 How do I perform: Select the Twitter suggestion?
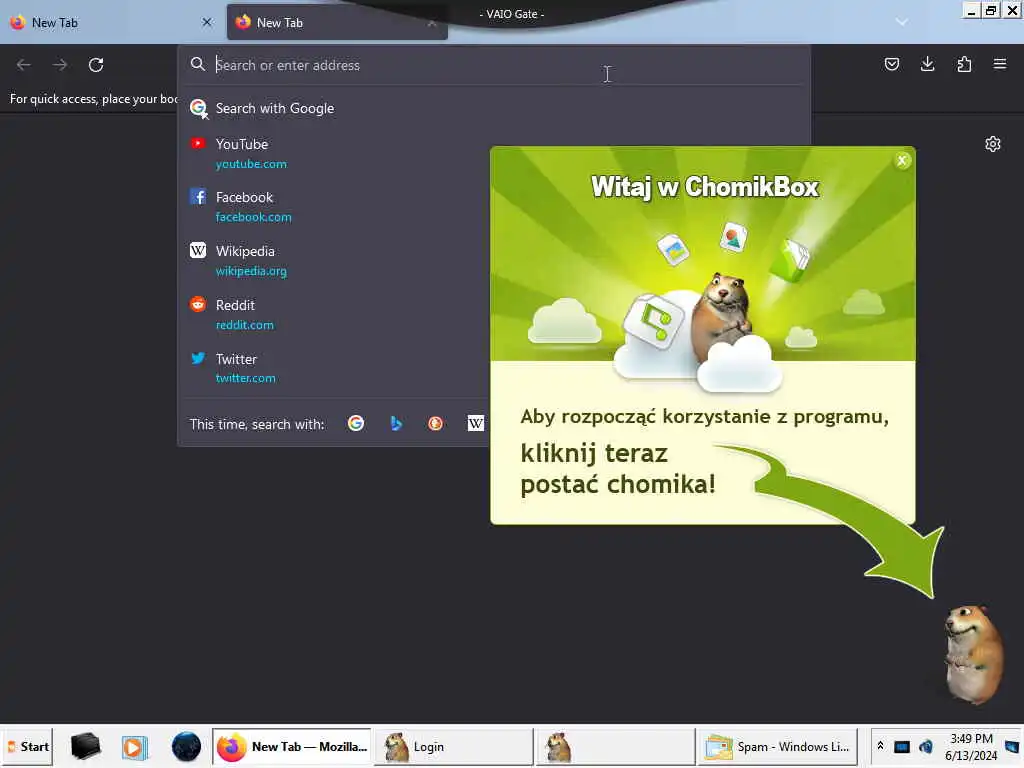333,368
